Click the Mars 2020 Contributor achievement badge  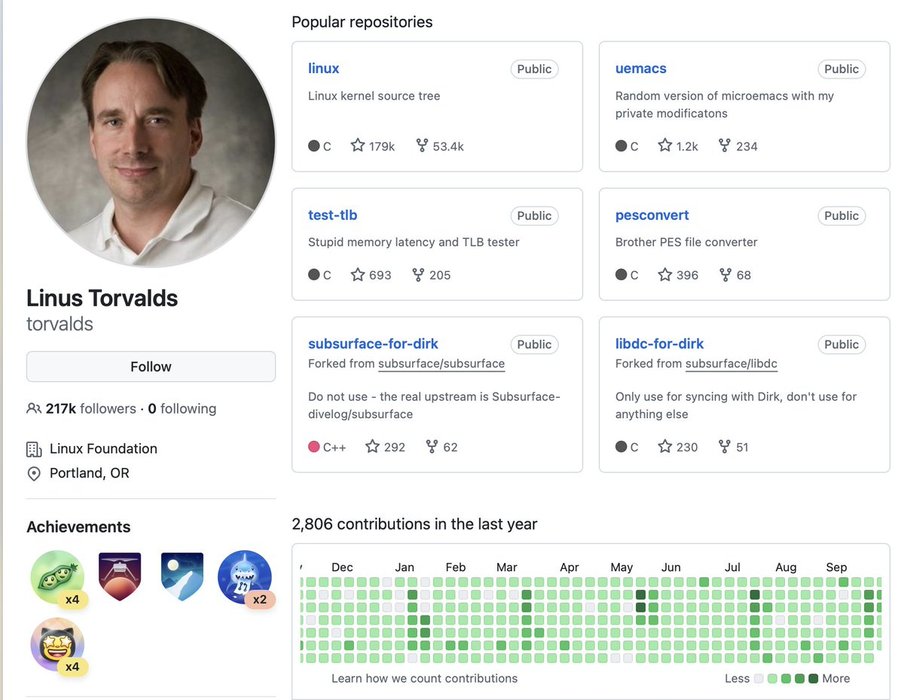click(120, 576)
